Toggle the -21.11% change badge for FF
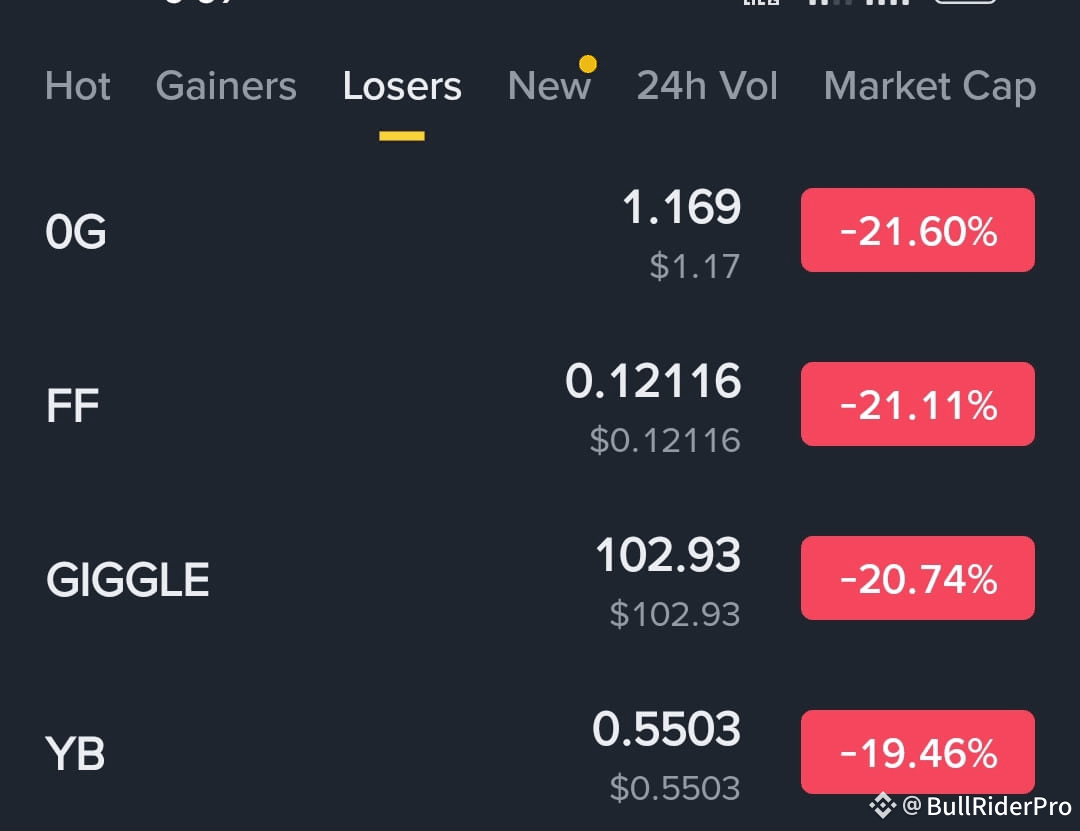 point(917,404)
